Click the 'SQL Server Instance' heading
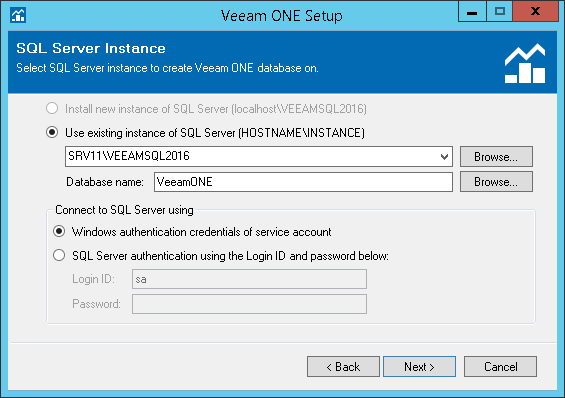Image resolution: width=565 pixels, height=398 pixels. (x=91, y=48)
